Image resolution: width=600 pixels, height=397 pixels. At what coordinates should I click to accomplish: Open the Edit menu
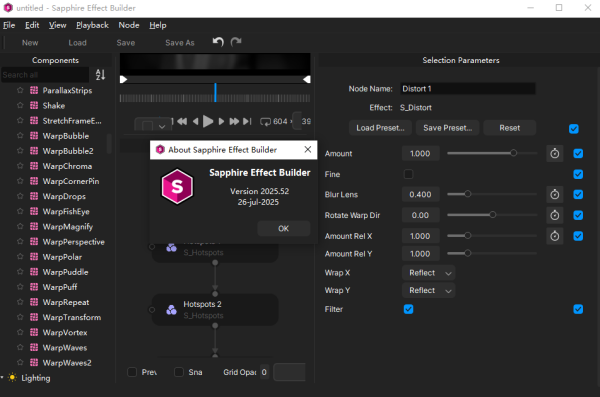click(x=32, y=25)
